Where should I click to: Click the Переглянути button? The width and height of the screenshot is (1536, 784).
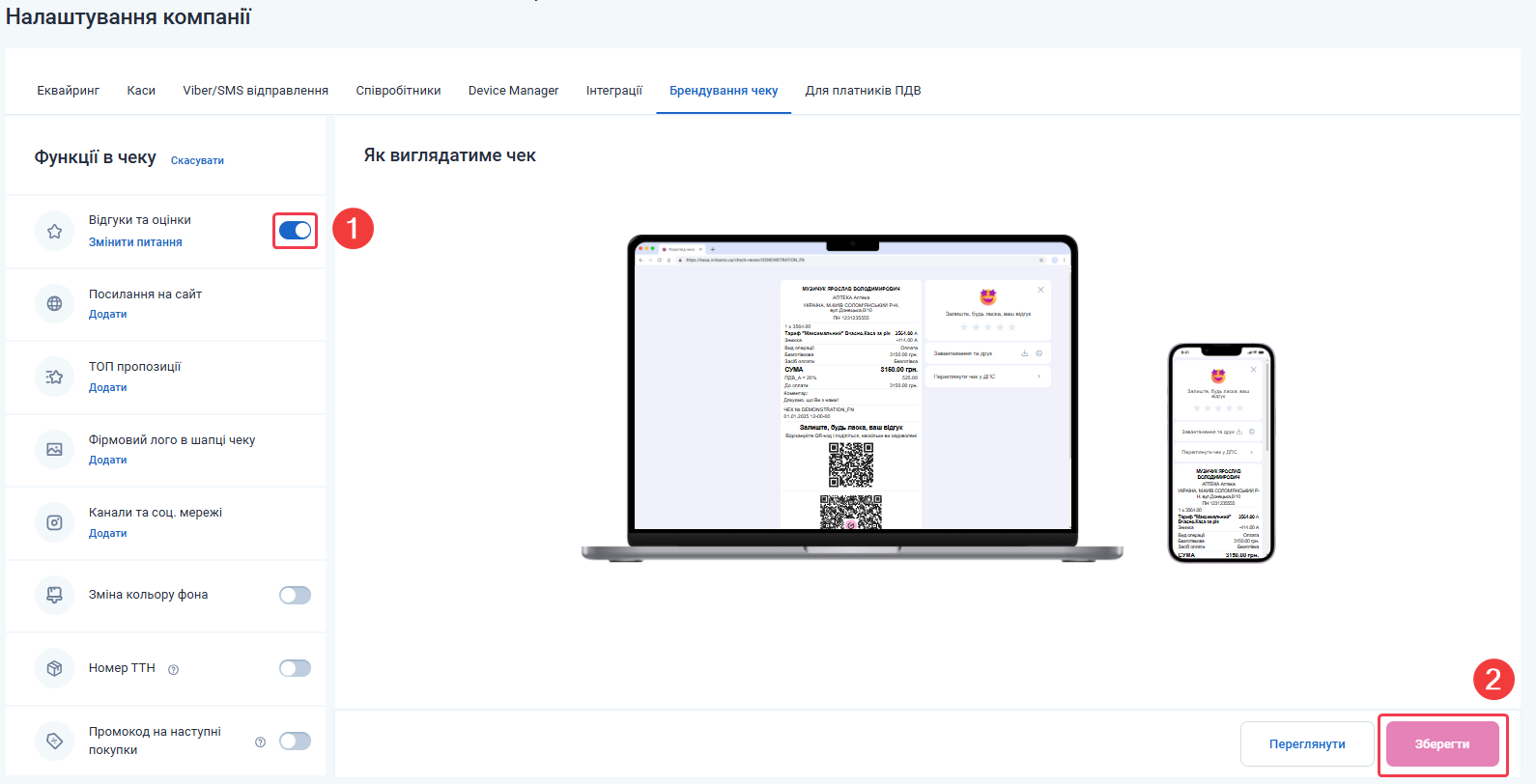[x=1307, y=744]
